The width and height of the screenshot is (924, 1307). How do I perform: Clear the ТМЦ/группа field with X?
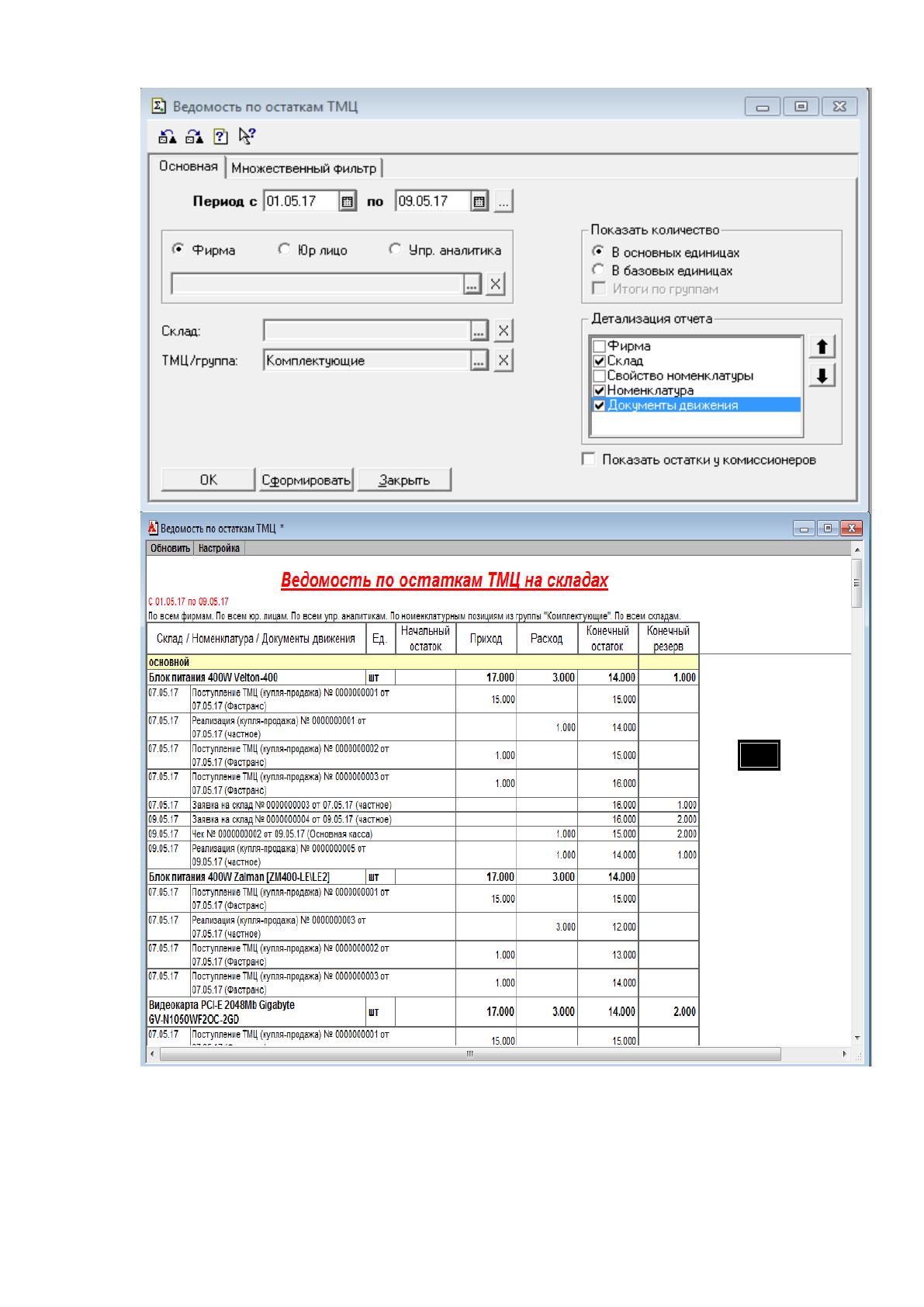[x=504, y=361]
